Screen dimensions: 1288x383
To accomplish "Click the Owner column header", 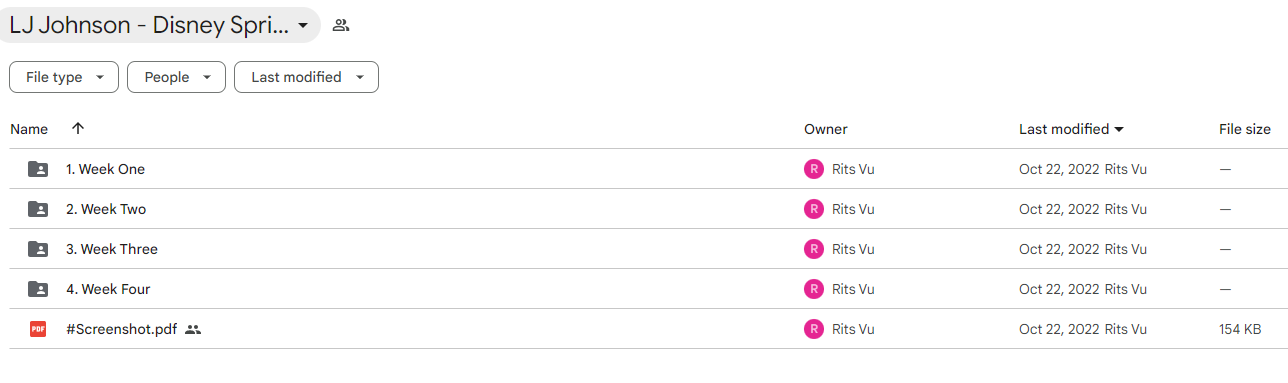I will 825,129.
